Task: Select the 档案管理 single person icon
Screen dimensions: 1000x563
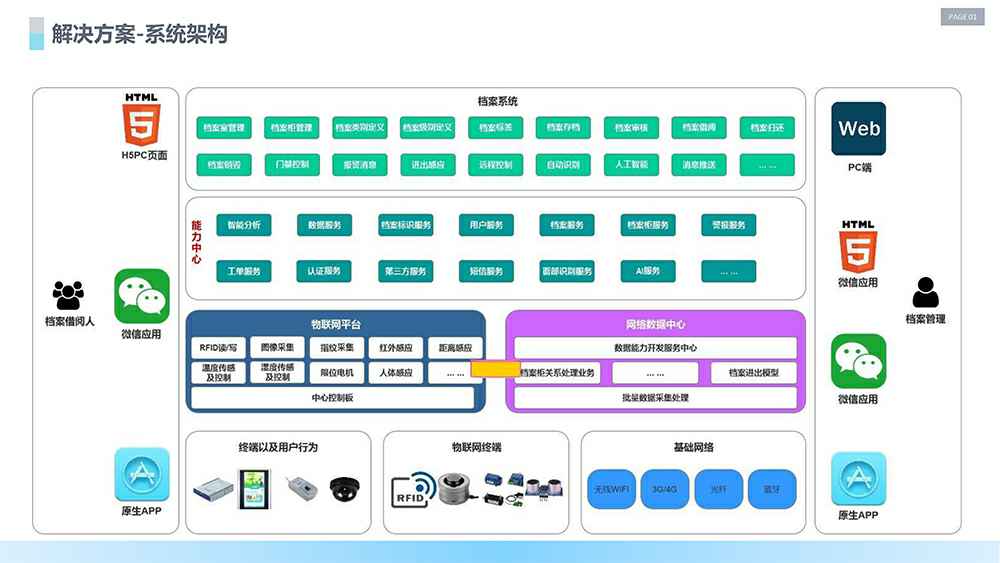Action: click(x=925, y=293)
